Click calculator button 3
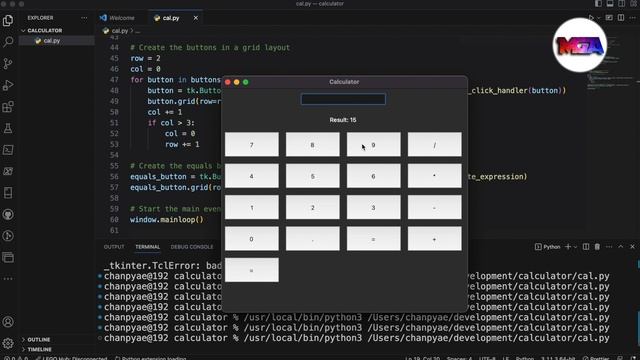Screen dimensions: 640x360 pyautogui.click(x=373, y=207)
